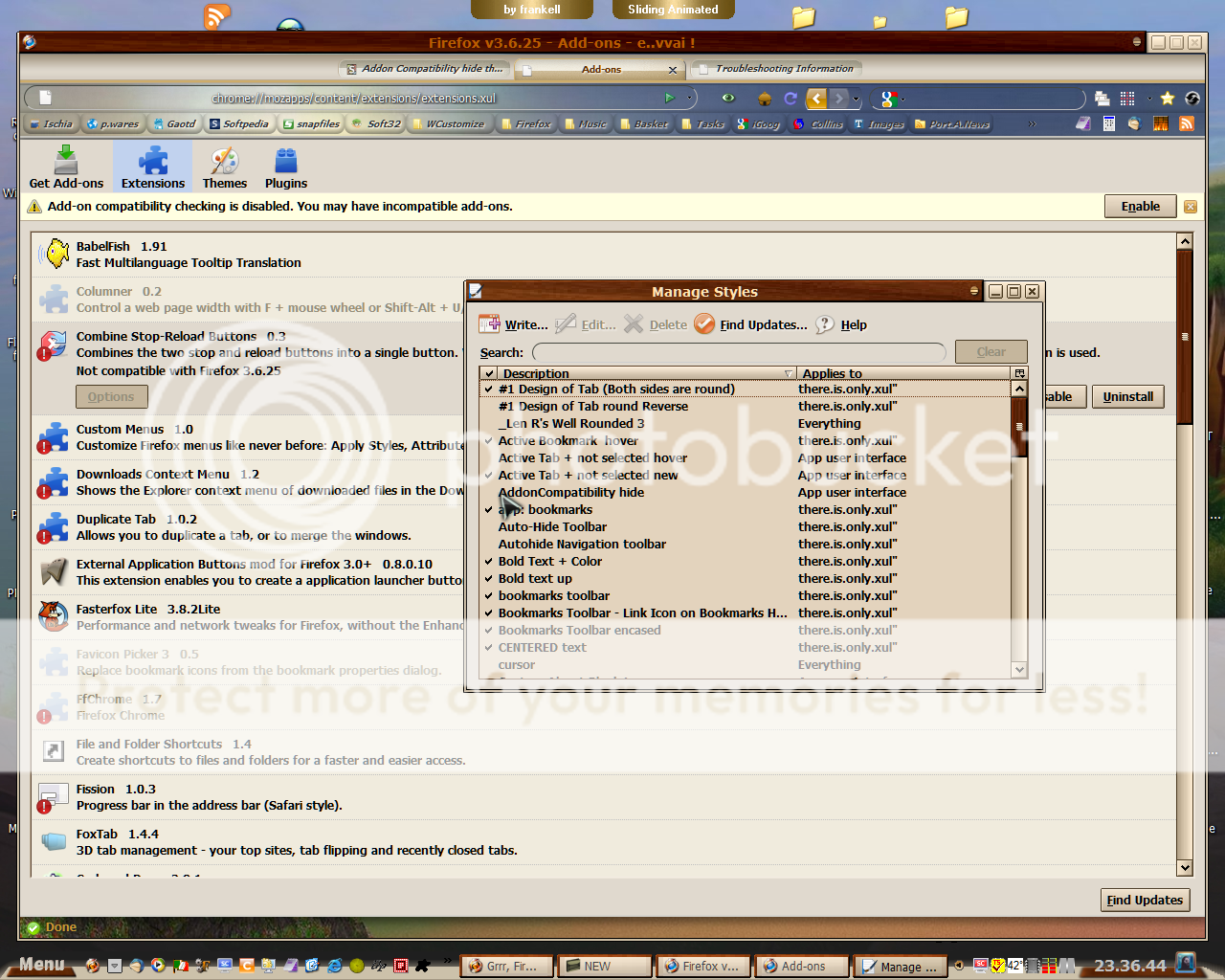Click the External Application Buttons extension icon
This screenshot has height=980, width=1225.
pyautogui.click(x=54, y=571)
